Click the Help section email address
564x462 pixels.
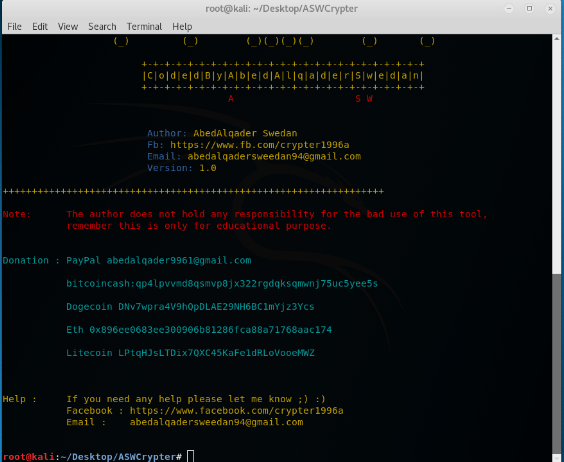(x=217, y=422)
